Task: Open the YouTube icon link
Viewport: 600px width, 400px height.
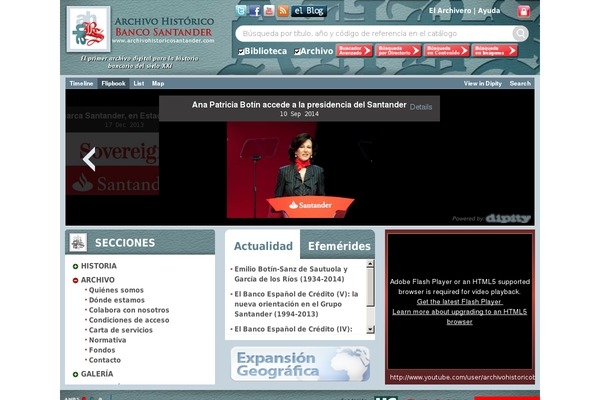Action: pos(269,11)
